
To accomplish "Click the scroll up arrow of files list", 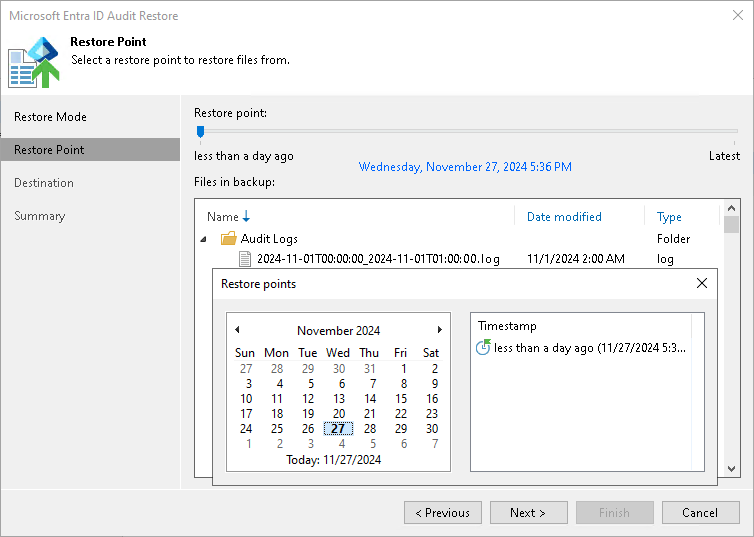I will coord(731,208).
